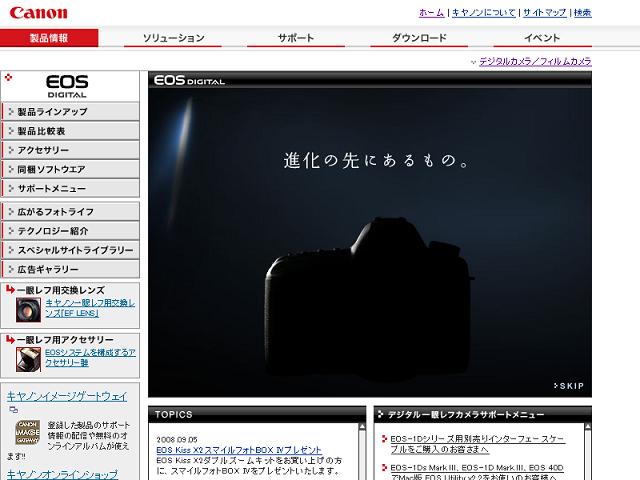Open キヤノンオンラインショップ link

62,474
